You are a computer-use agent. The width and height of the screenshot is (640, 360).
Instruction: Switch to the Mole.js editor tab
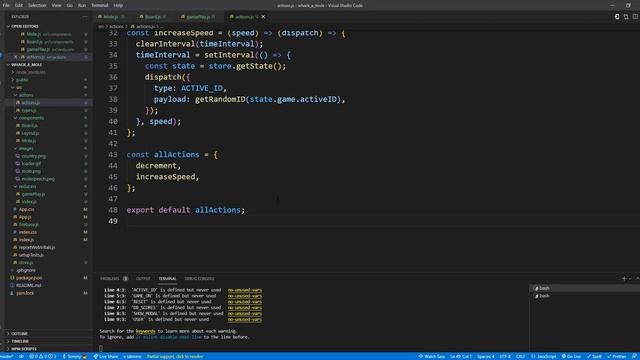point(111,17)
